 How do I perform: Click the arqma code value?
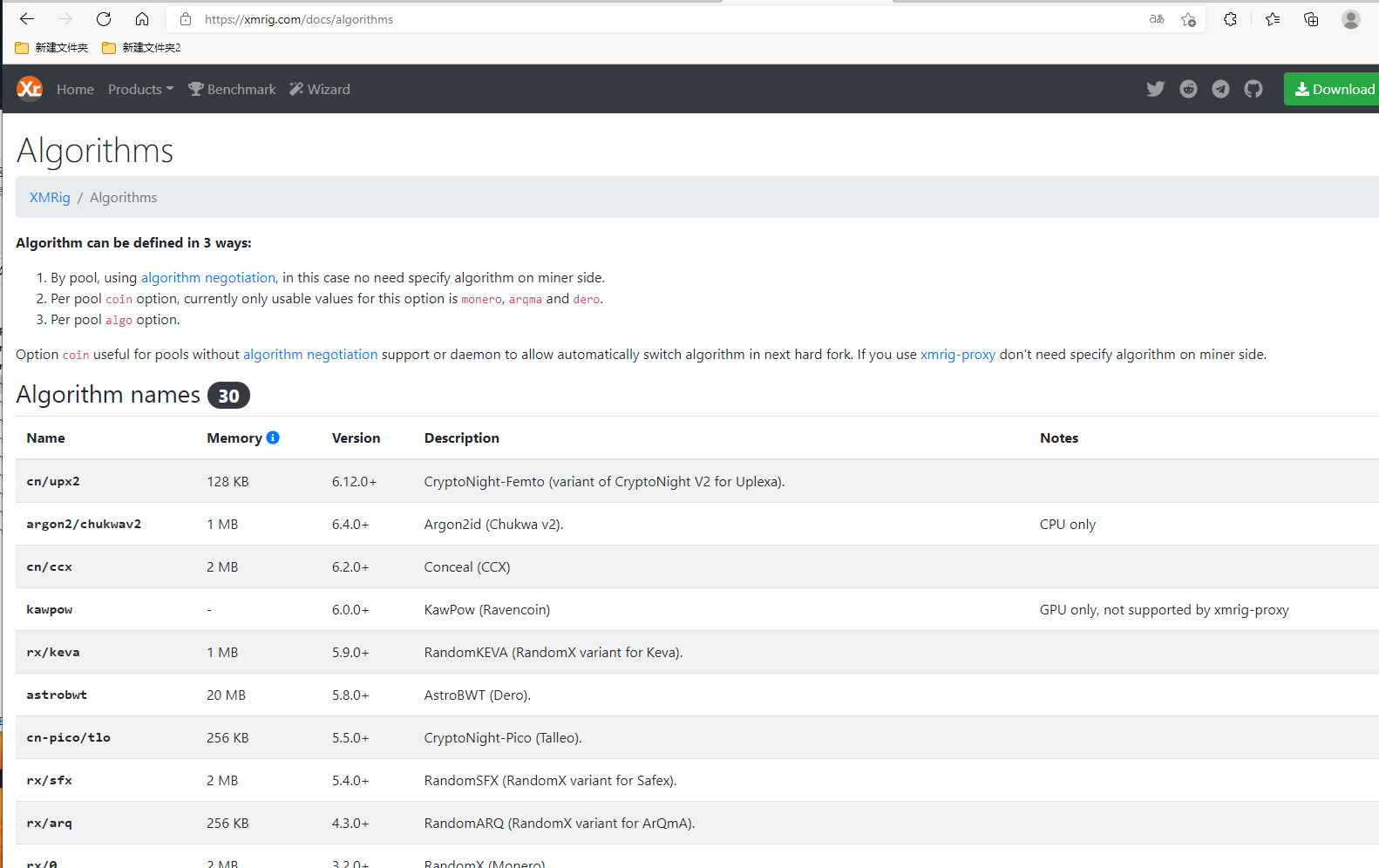point(526,299)
